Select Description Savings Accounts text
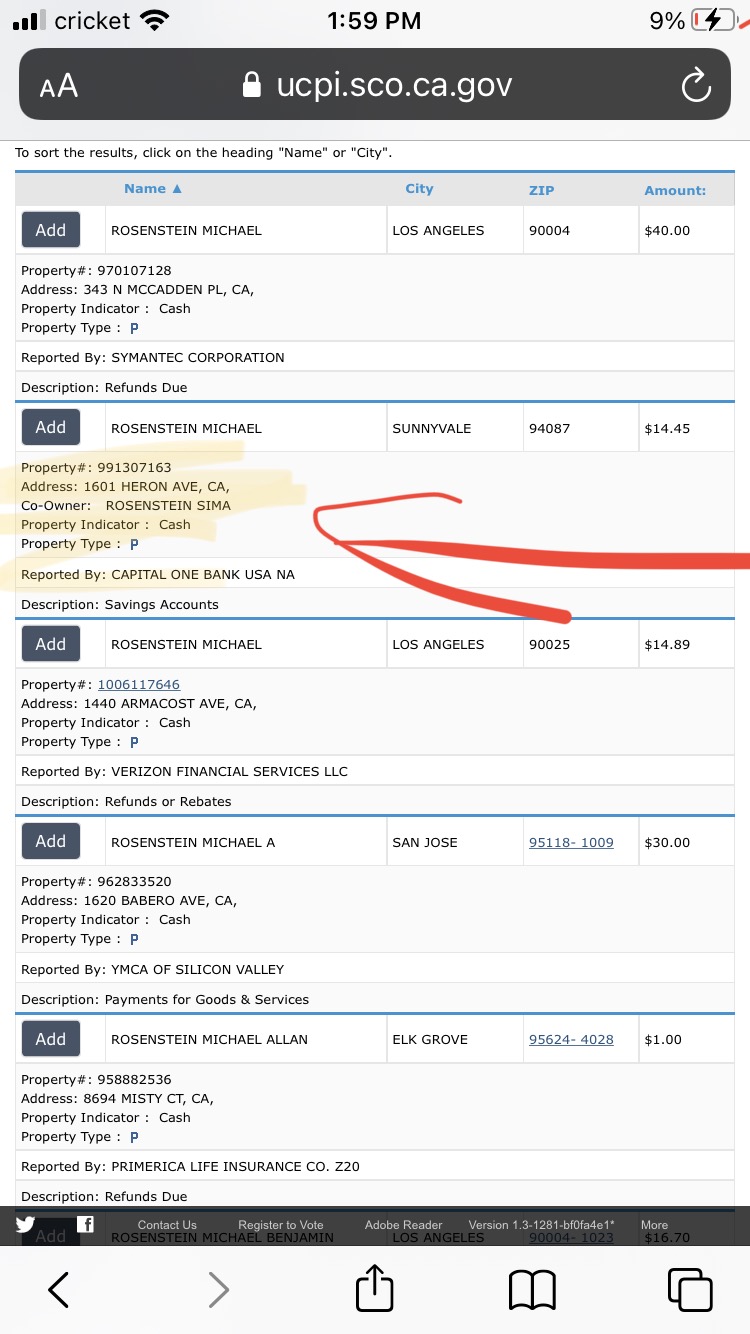Screen dimensions: 750x1334 click(x=120, y=605)
